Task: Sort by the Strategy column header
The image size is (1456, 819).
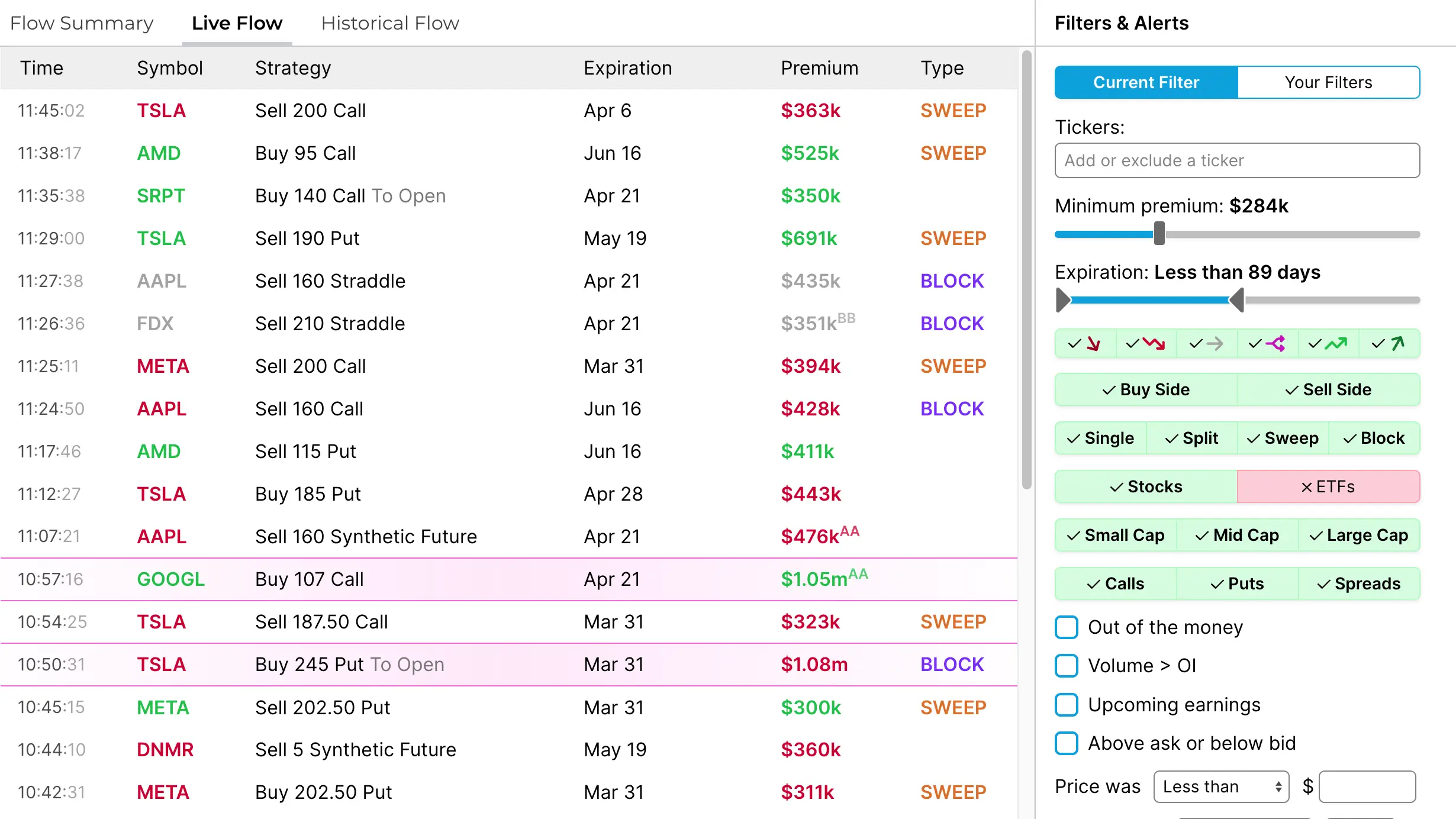Action: [293, 68]
